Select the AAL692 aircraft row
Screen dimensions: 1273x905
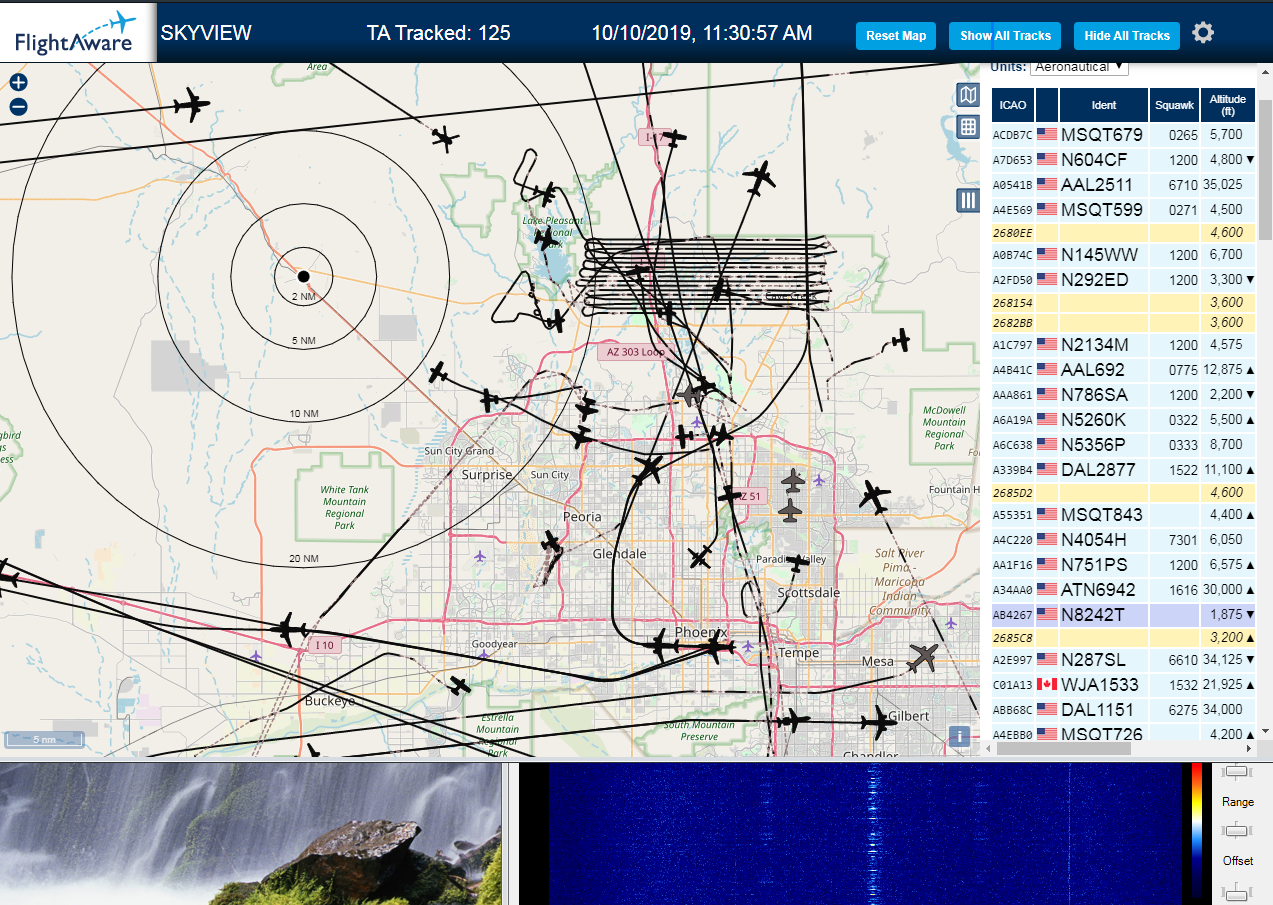point(1123,369)
